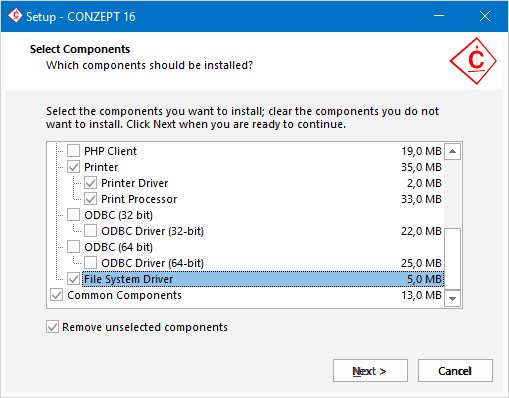Enable the ODBC (32 bit) checkbox
The image size is (509, 398).
click(x=73, y=215)
